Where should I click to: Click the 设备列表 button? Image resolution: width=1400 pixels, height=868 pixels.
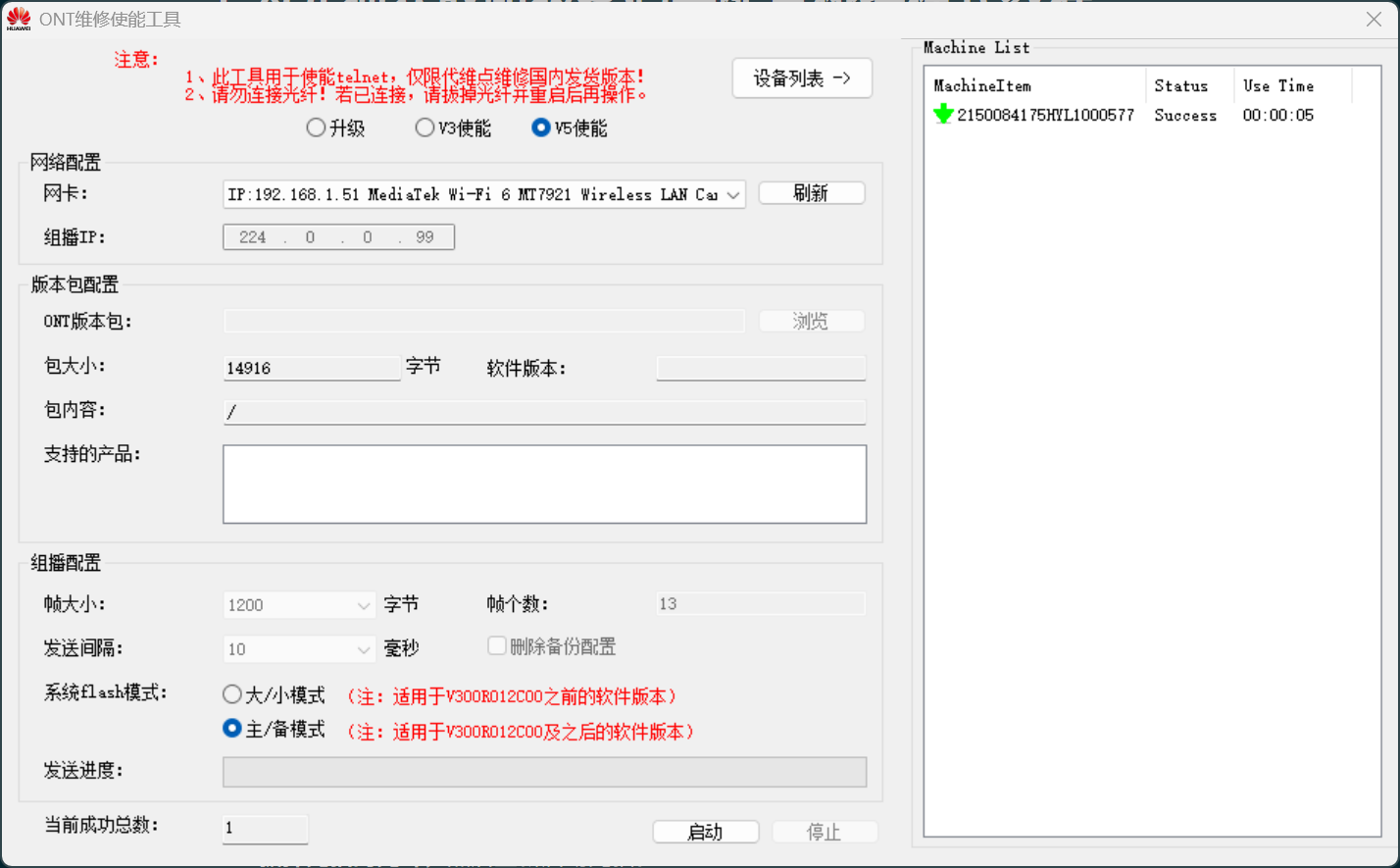[801, 78]
